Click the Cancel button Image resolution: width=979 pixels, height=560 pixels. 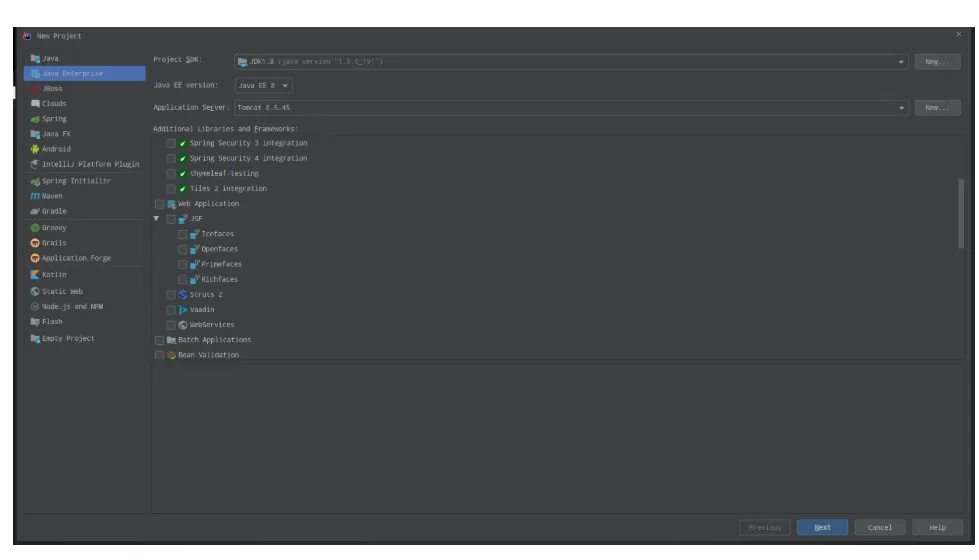880,528
